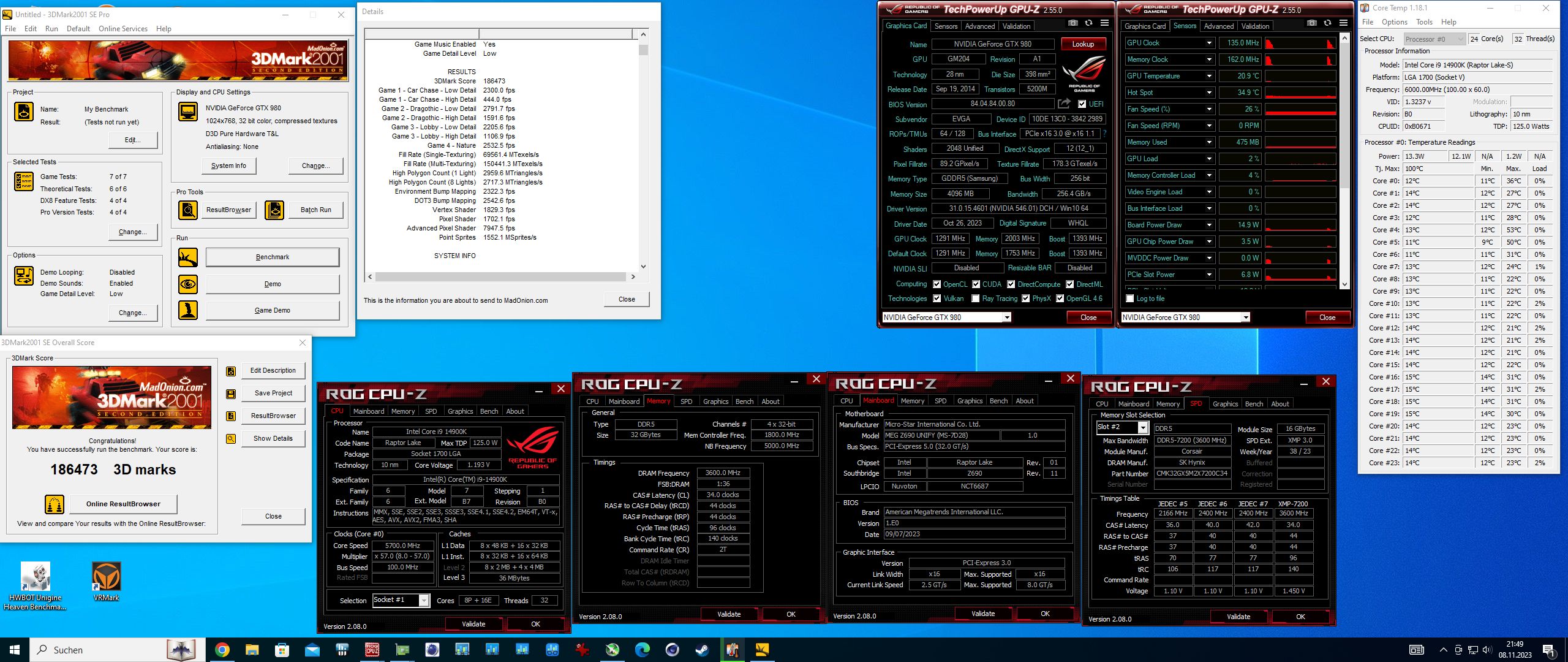Enable the Log to file checkbox
The height and width of the screenshot is (662, 1568).
click(1130, 299)
